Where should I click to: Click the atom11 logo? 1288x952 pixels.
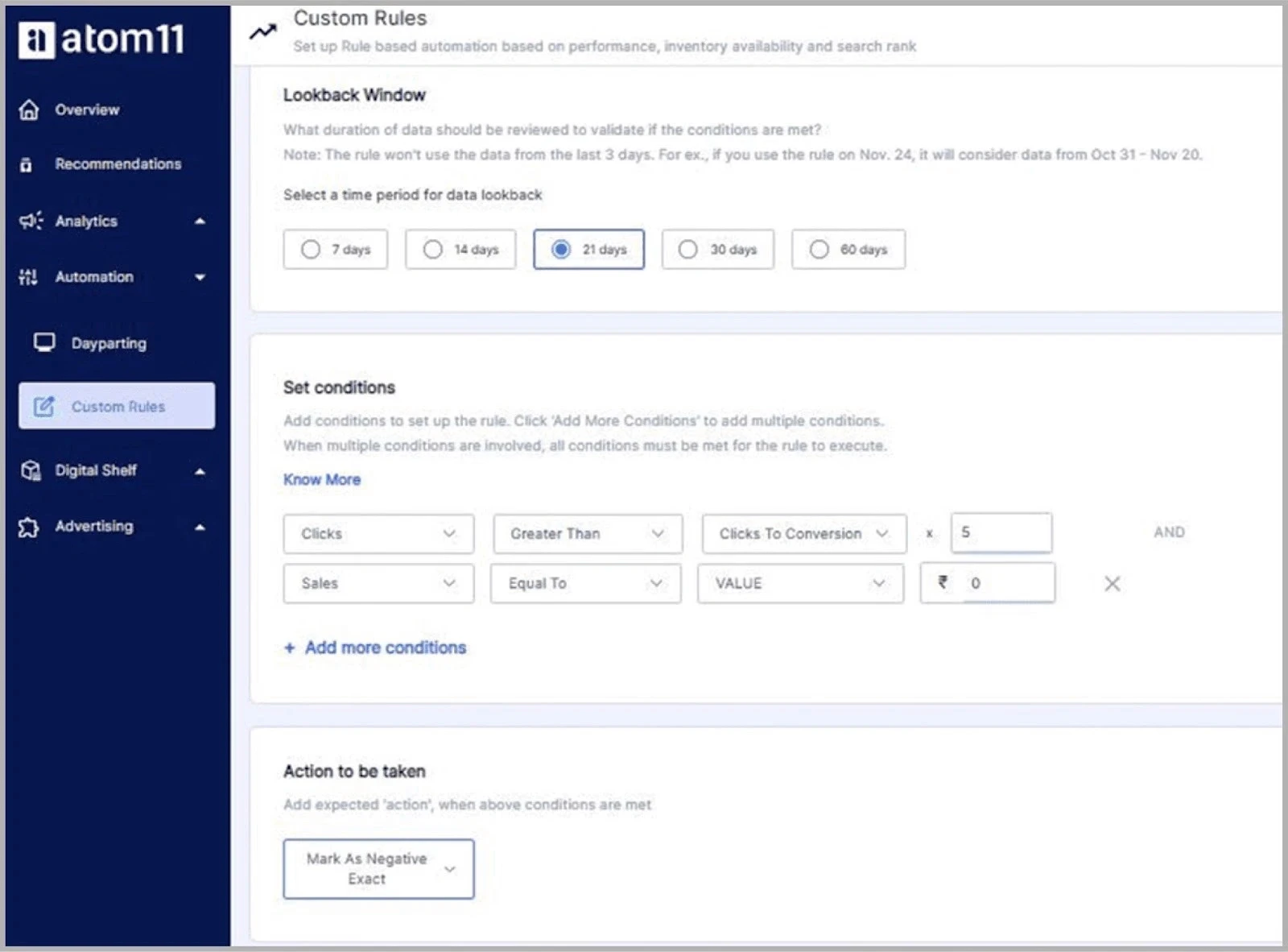[101, 39]
